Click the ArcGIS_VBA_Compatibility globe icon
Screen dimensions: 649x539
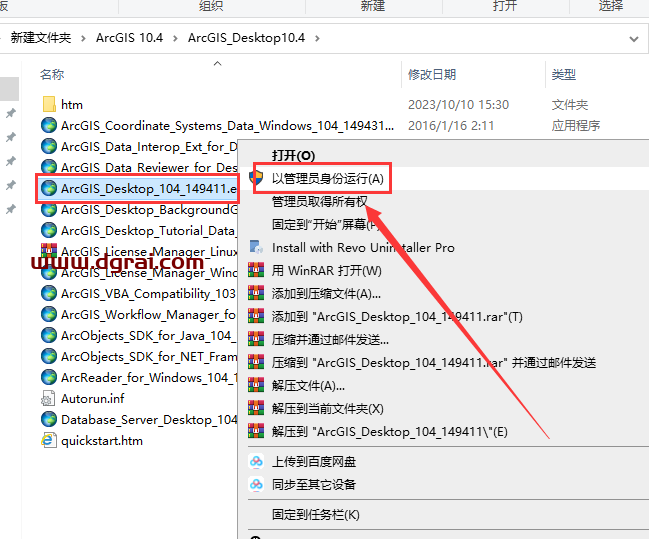coord(49,293)
